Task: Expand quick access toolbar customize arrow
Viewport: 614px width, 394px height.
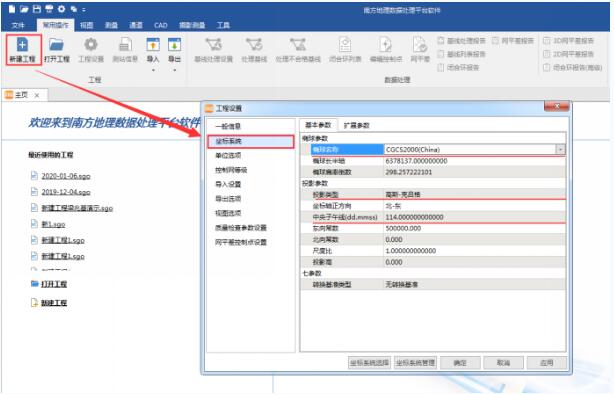Action: point(84,9)
